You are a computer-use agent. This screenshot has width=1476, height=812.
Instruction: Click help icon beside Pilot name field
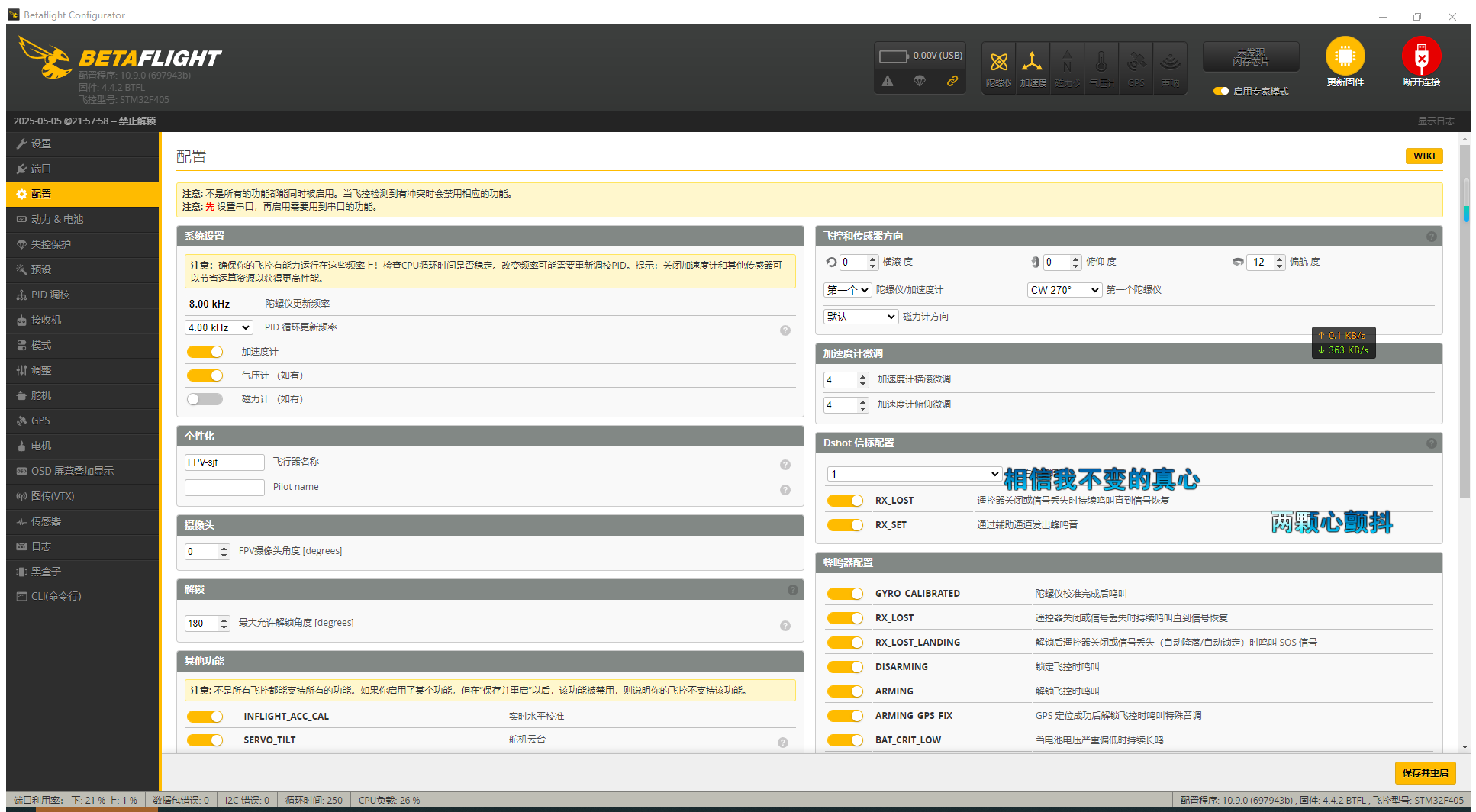(785, 490)
